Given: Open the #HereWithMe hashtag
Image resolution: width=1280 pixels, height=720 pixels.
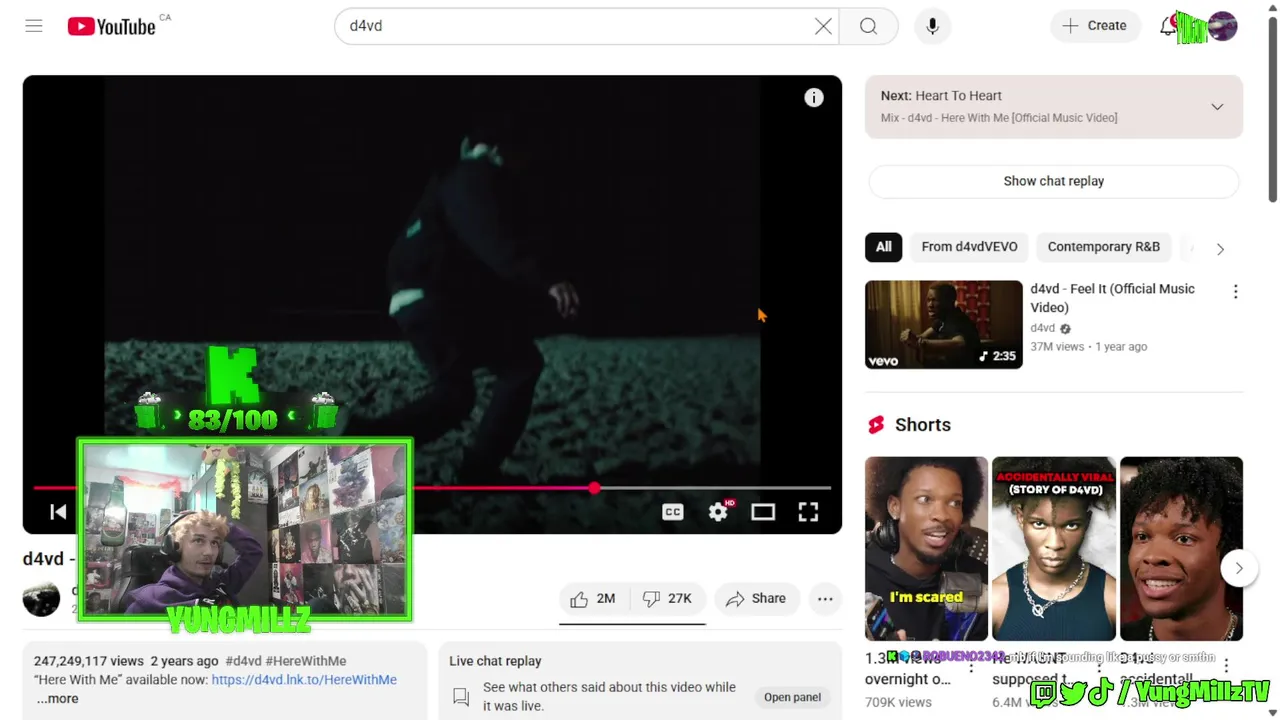Looking at the screenshot, I should coord(306,661).
